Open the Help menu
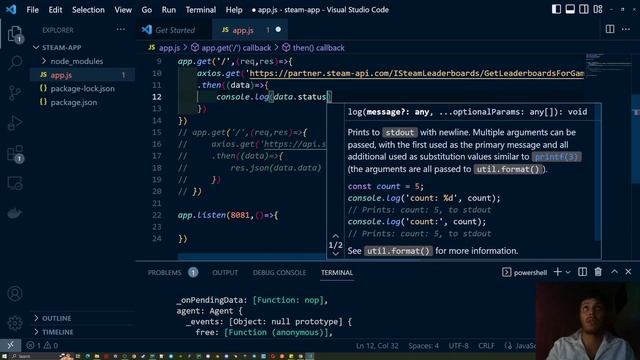This screenshot has height=360, width=640. [x=234, y=10]
